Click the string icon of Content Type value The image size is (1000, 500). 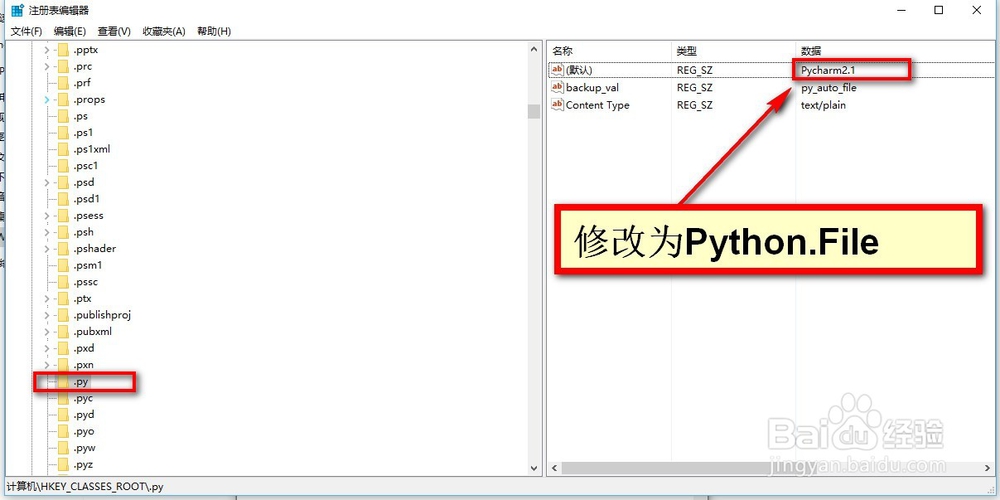pos(557,105)
